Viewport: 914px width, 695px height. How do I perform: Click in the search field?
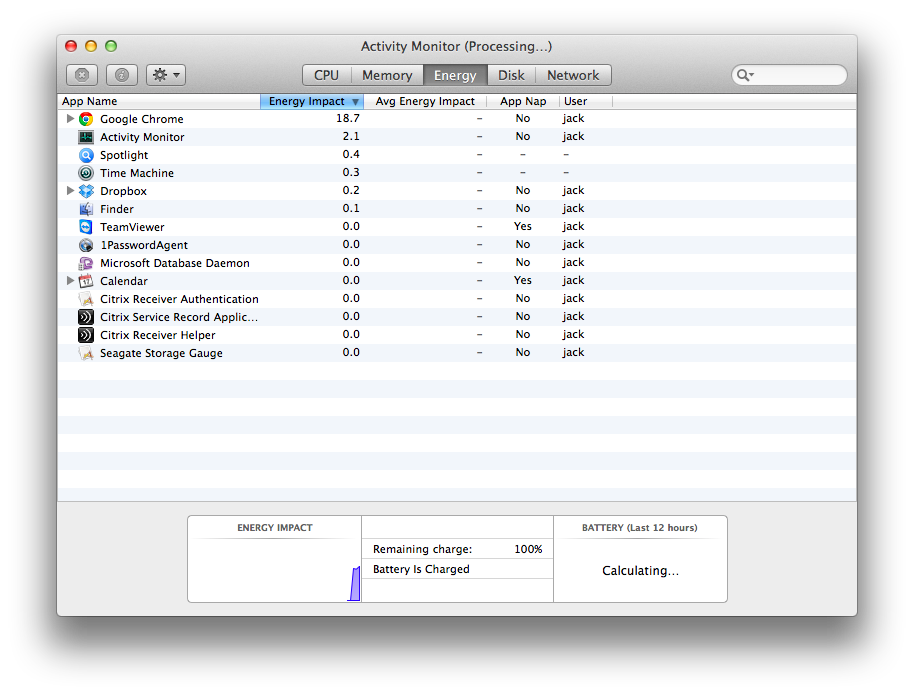(789, 75)
